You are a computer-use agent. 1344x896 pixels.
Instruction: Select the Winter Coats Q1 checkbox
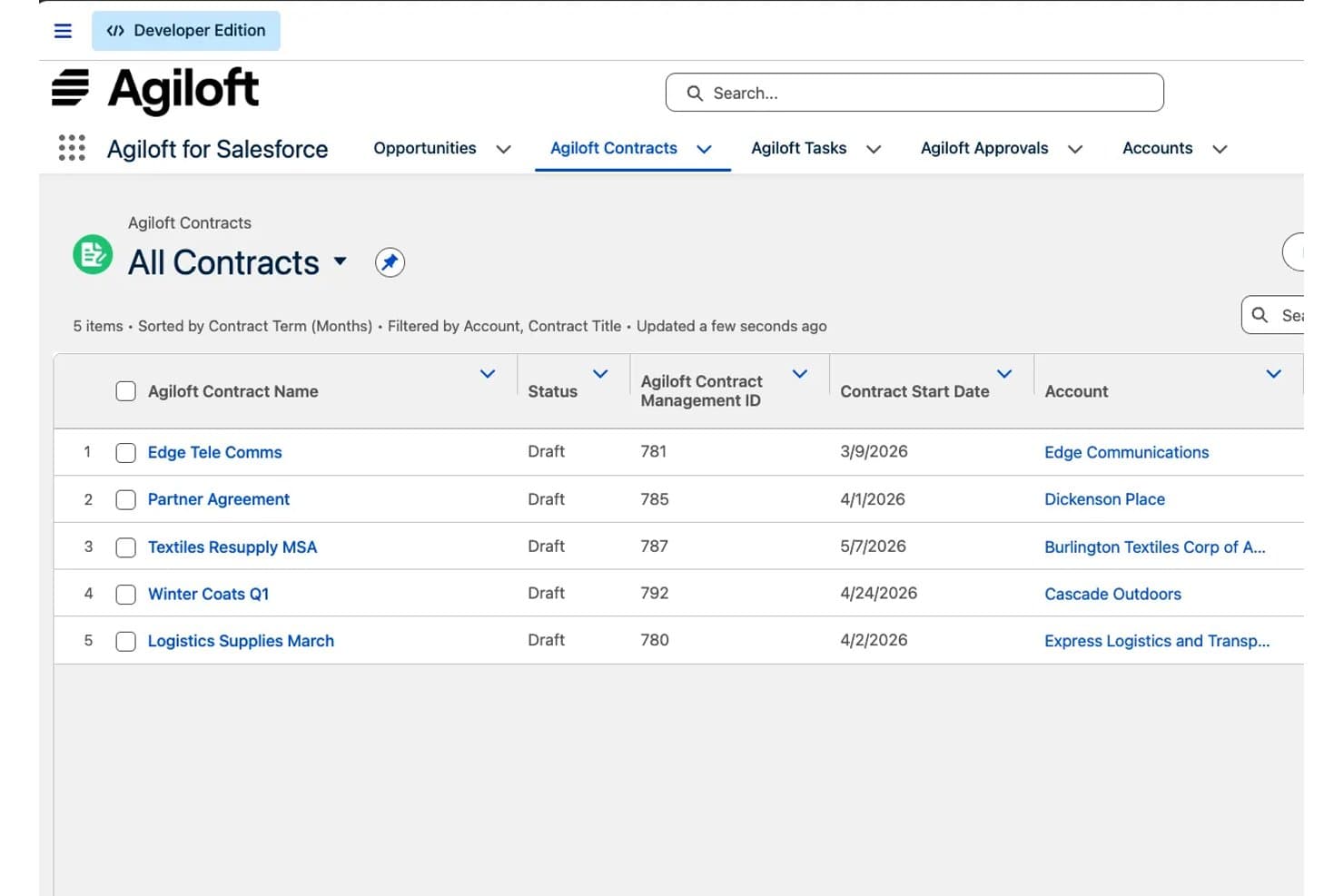[126, 595]
